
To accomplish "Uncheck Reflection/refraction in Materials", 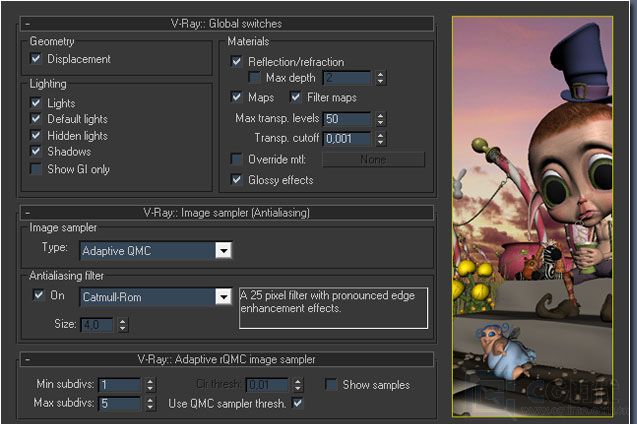I will (237, 61).
